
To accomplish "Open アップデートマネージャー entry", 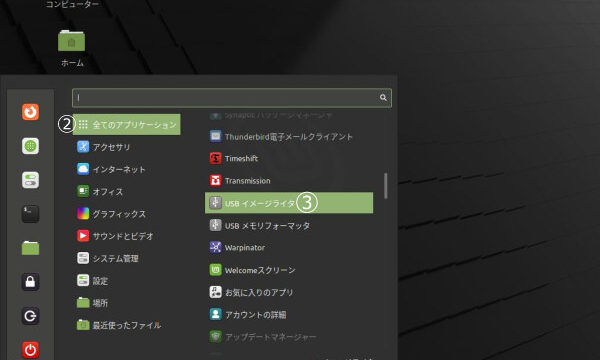I will (x=289, y=337).
